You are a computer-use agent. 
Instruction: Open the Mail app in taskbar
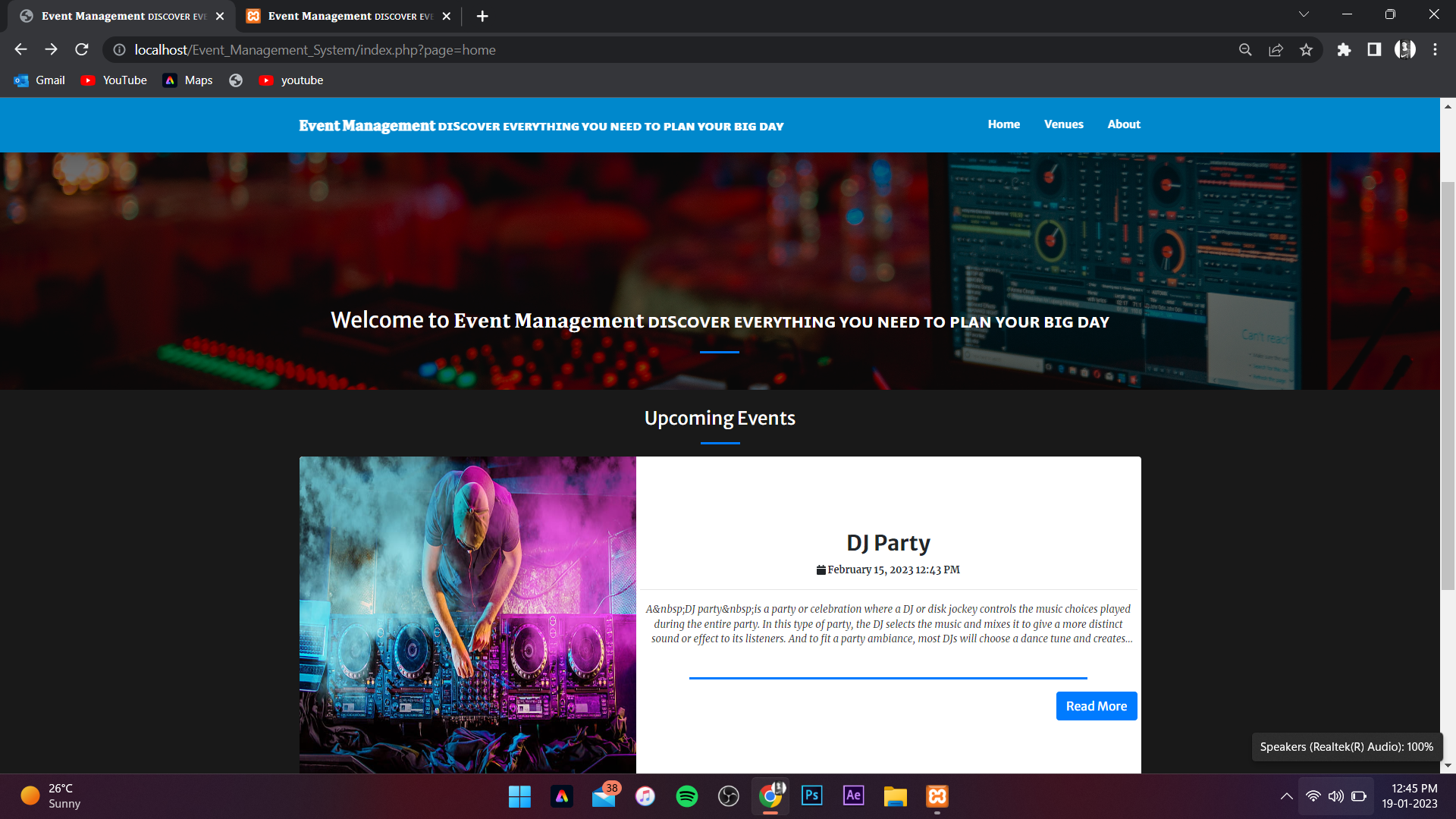[x=604, y=796]
